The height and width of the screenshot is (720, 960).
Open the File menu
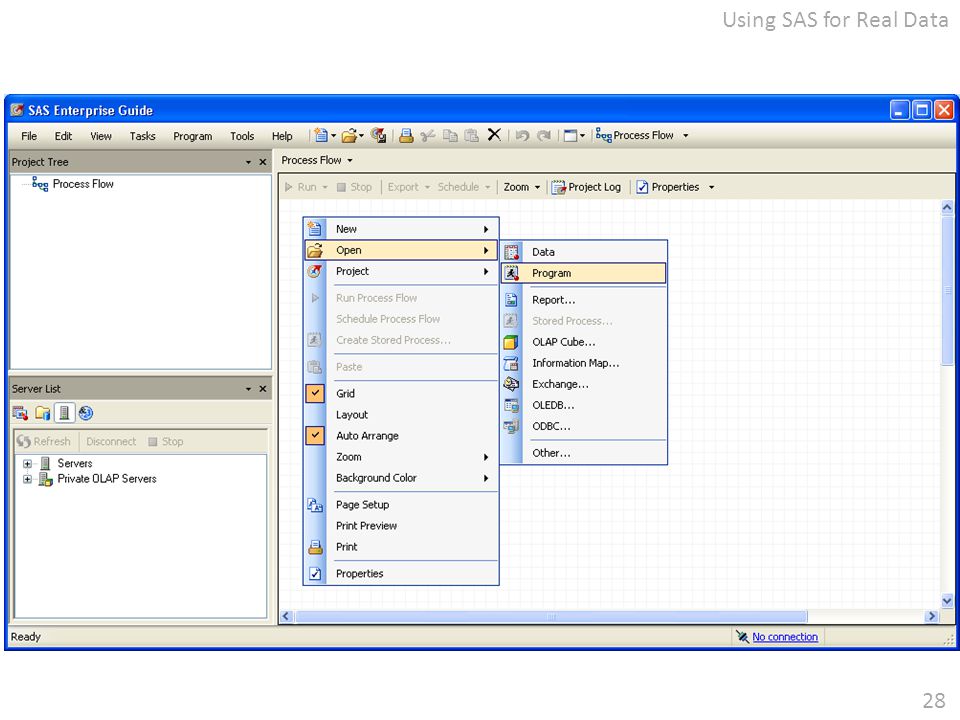click(29, 136)
